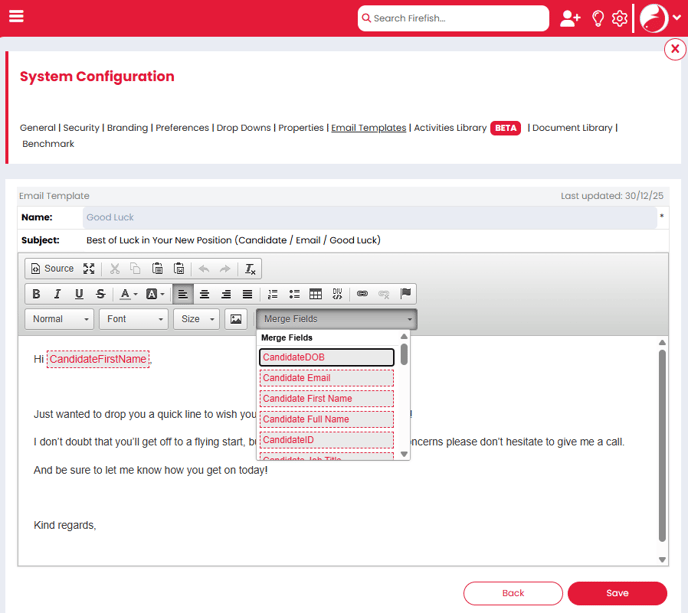Toggle underline formatting
The height and width of the screenshot is (613, 688).
pyautogui.click(x=79, y=294)
